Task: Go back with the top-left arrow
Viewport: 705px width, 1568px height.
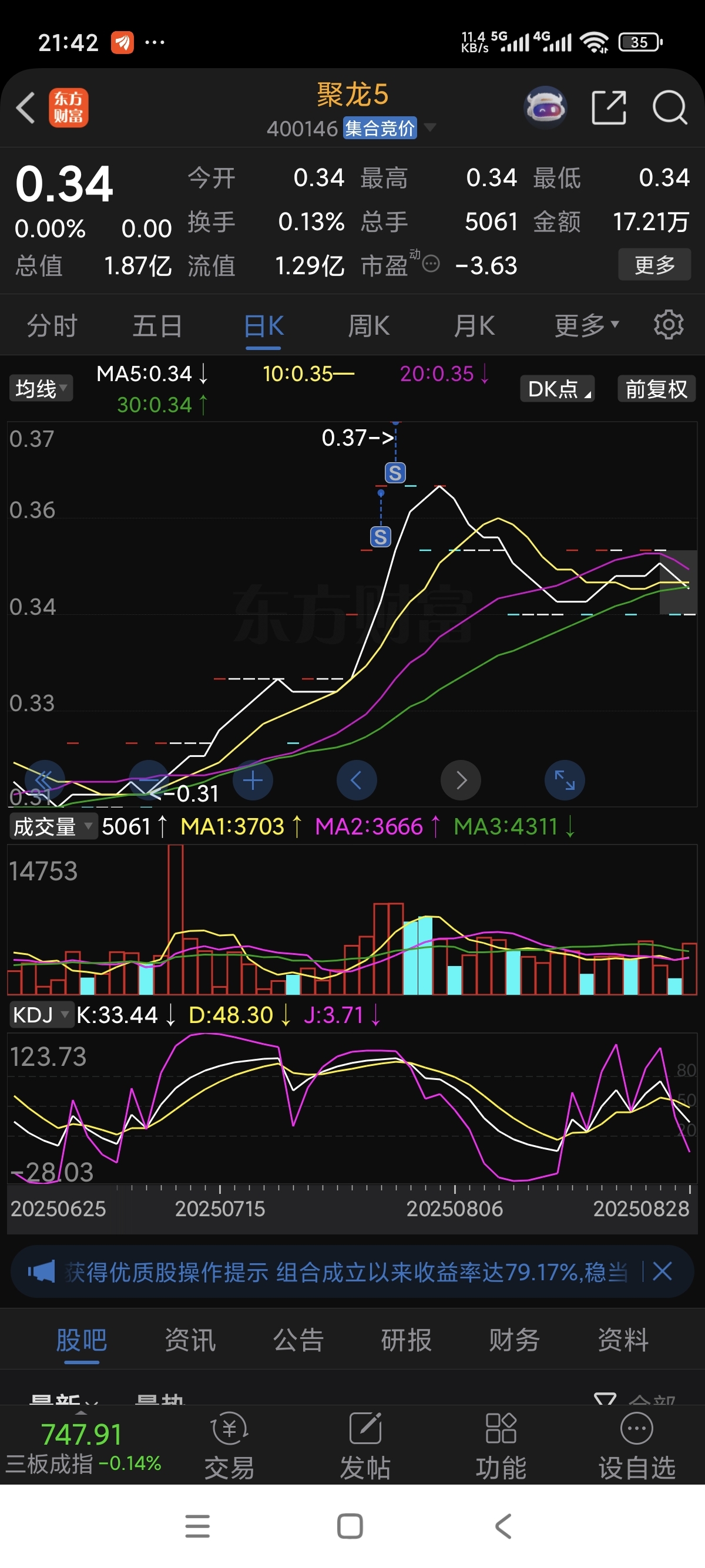Action: pos(26,107)
